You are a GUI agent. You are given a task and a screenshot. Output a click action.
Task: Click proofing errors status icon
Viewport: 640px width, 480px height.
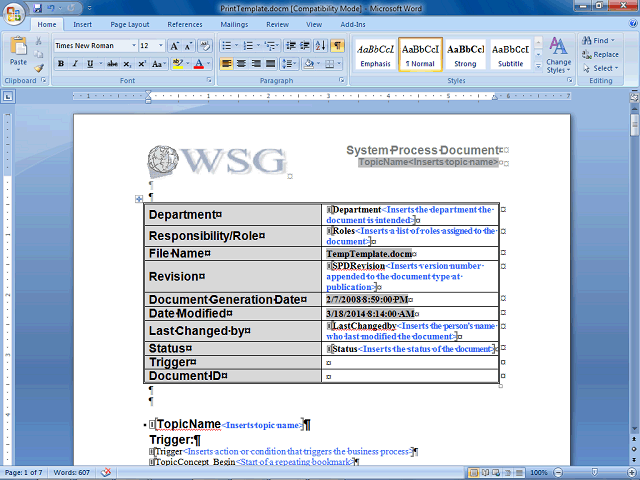[106, 472]
